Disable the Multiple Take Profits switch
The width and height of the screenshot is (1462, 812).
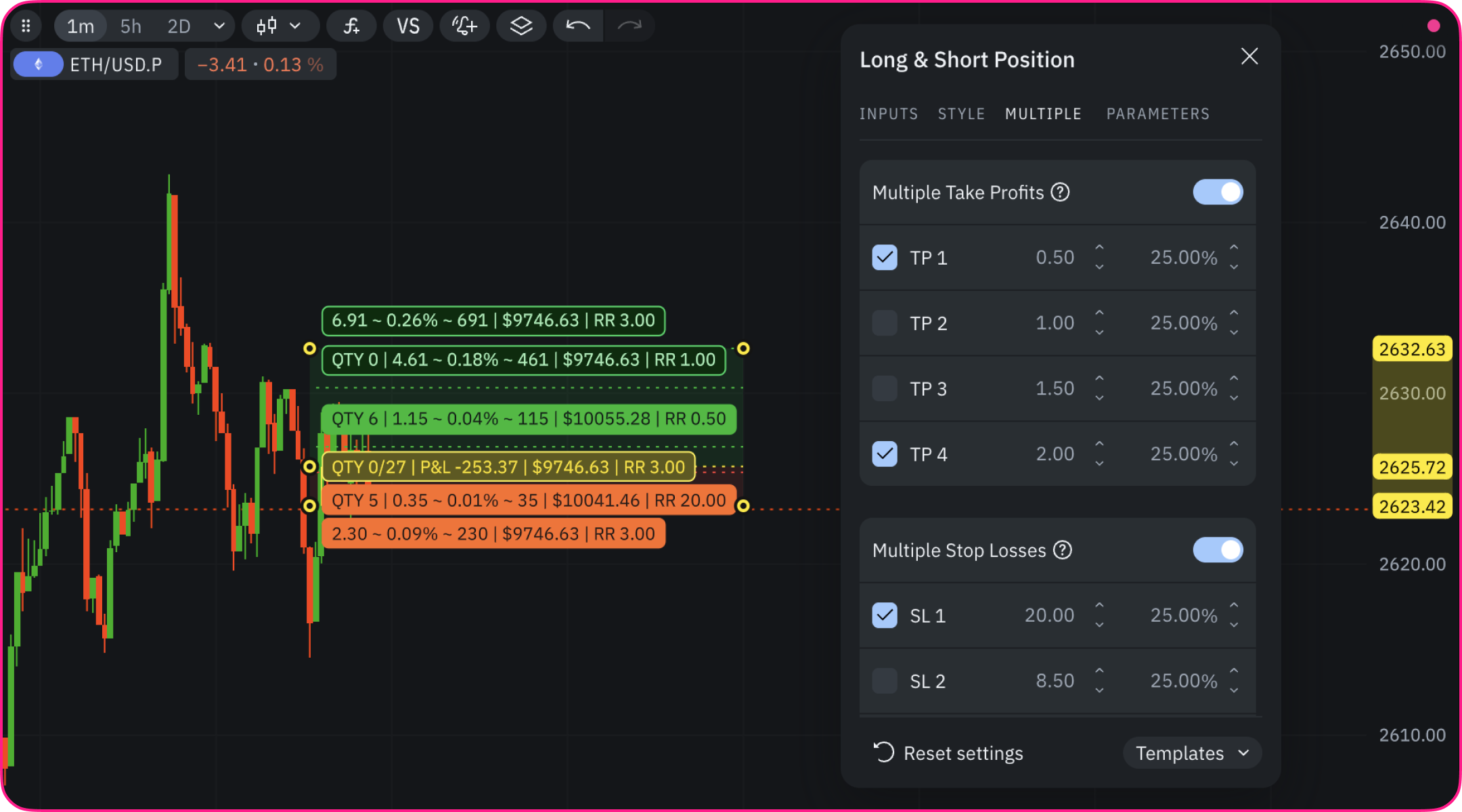click(x=1217, y=193)
